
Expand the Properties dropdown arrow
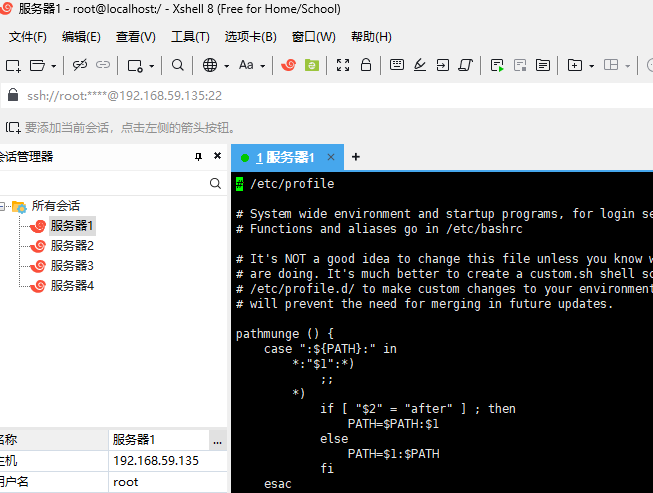tap(152, 66)
